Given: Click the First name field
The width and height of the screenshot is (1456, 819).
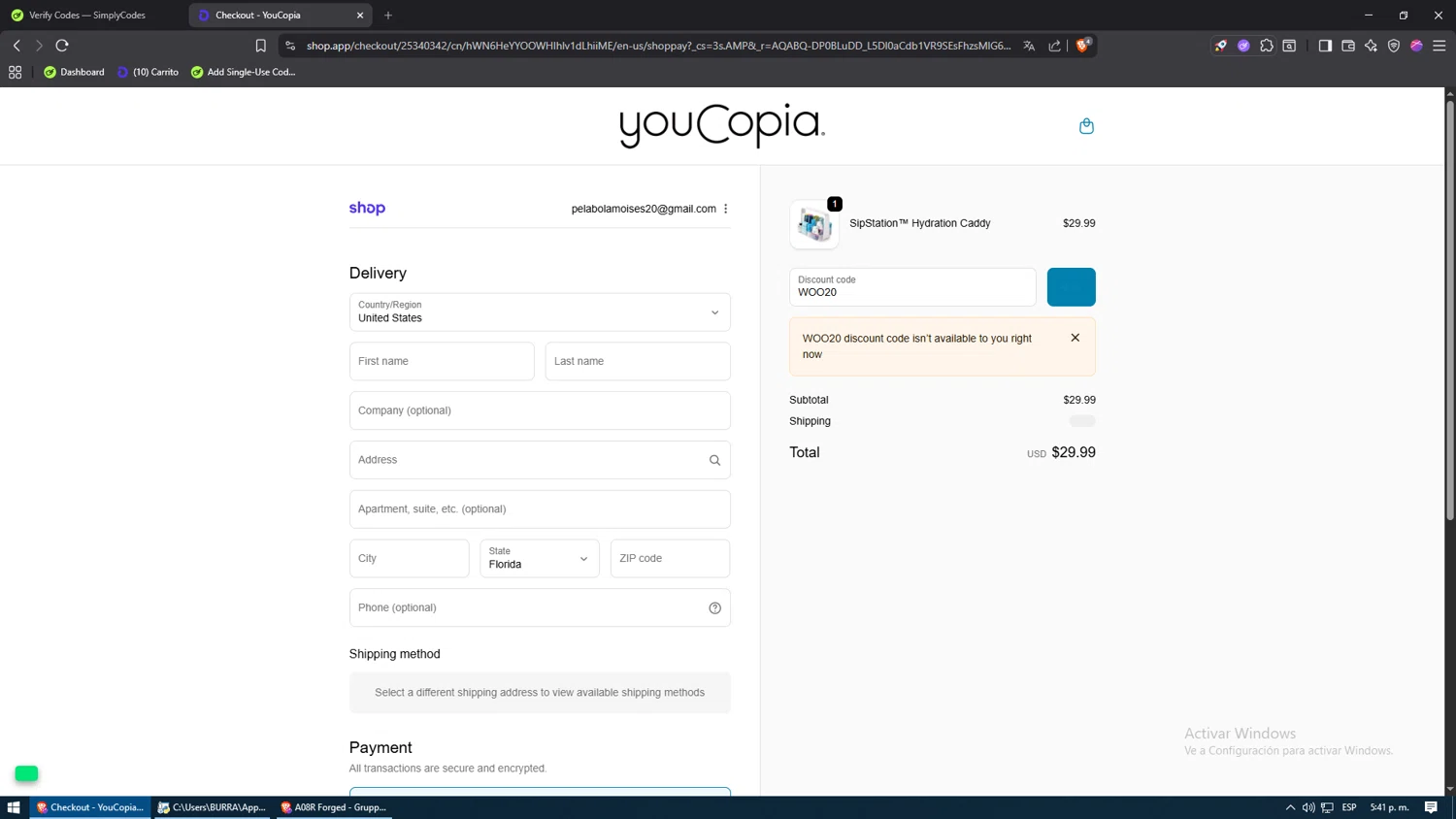Looking at the screenshot, I should point(442,361).
